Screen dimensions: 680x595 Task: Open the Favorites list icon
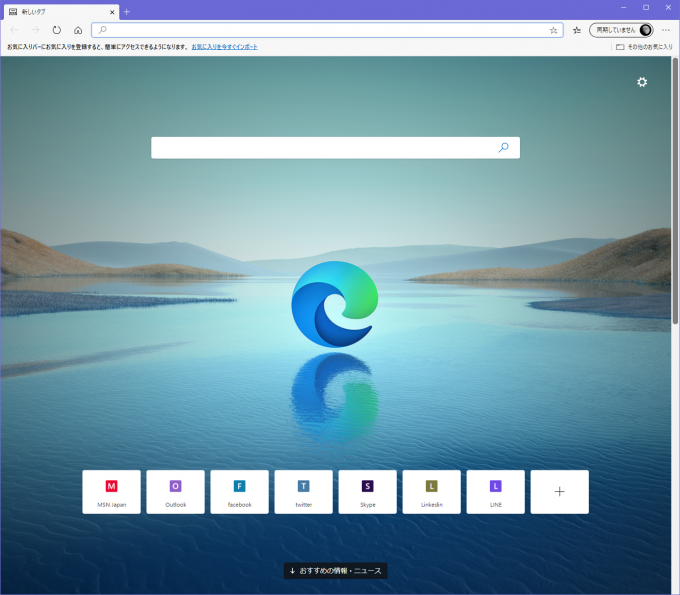click(x=577, y=30)
